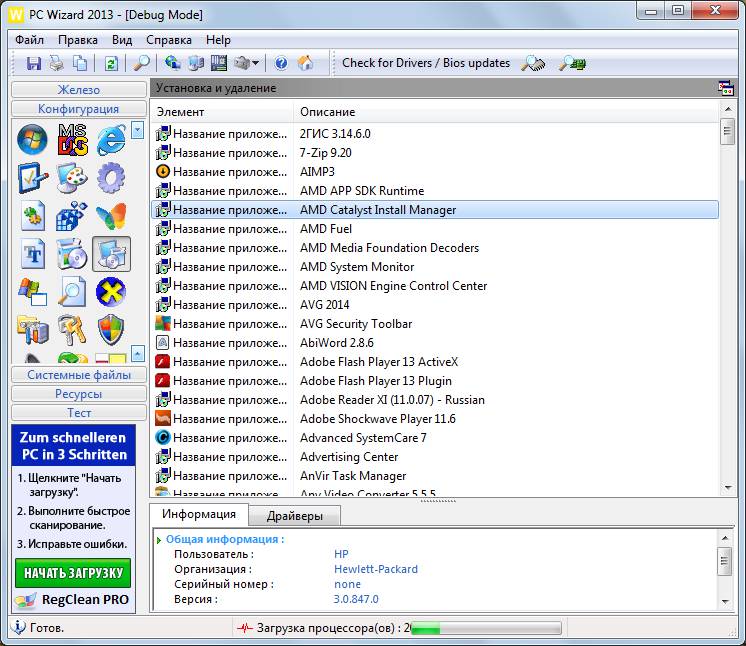Click the application list scroll down arrow
Viewport: 746px width, 646px height.
point(728,488)
